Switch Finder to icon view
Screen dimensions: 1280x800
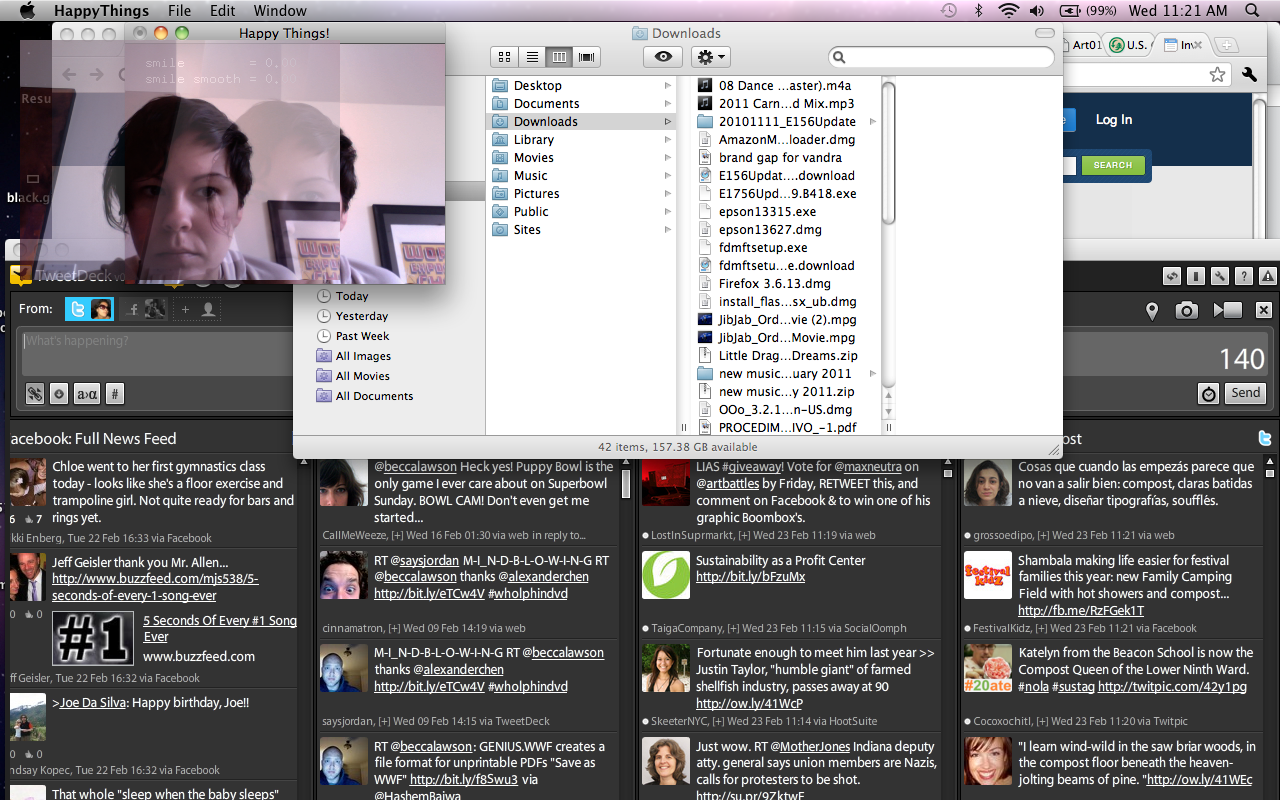(x=505, y=57)
